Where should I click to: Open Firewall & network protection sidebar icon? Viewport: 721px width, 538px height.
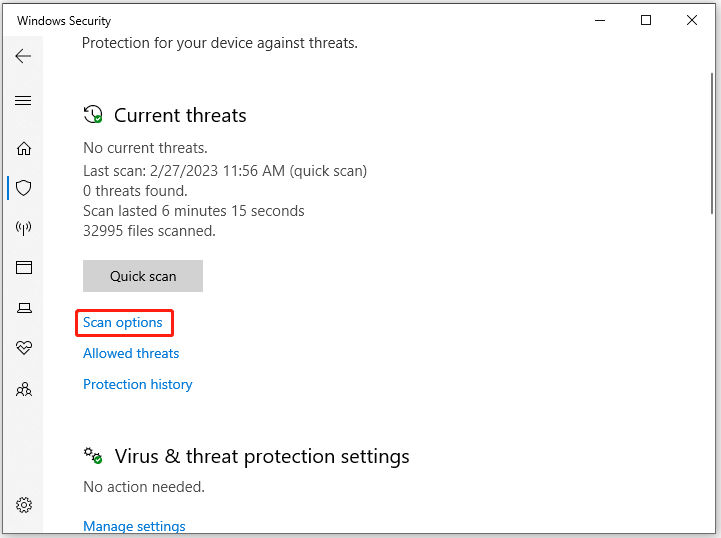point(23,227)
